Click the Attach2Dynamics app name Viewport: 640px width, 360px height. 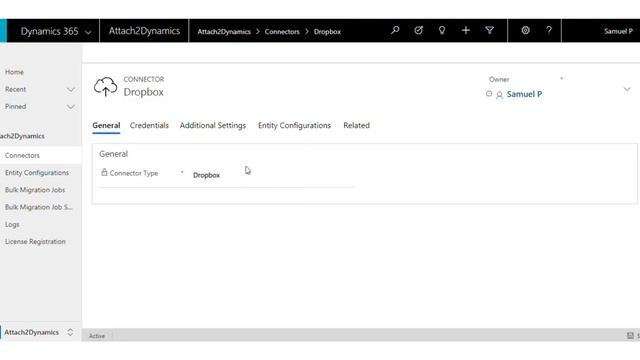pos(144,31)
